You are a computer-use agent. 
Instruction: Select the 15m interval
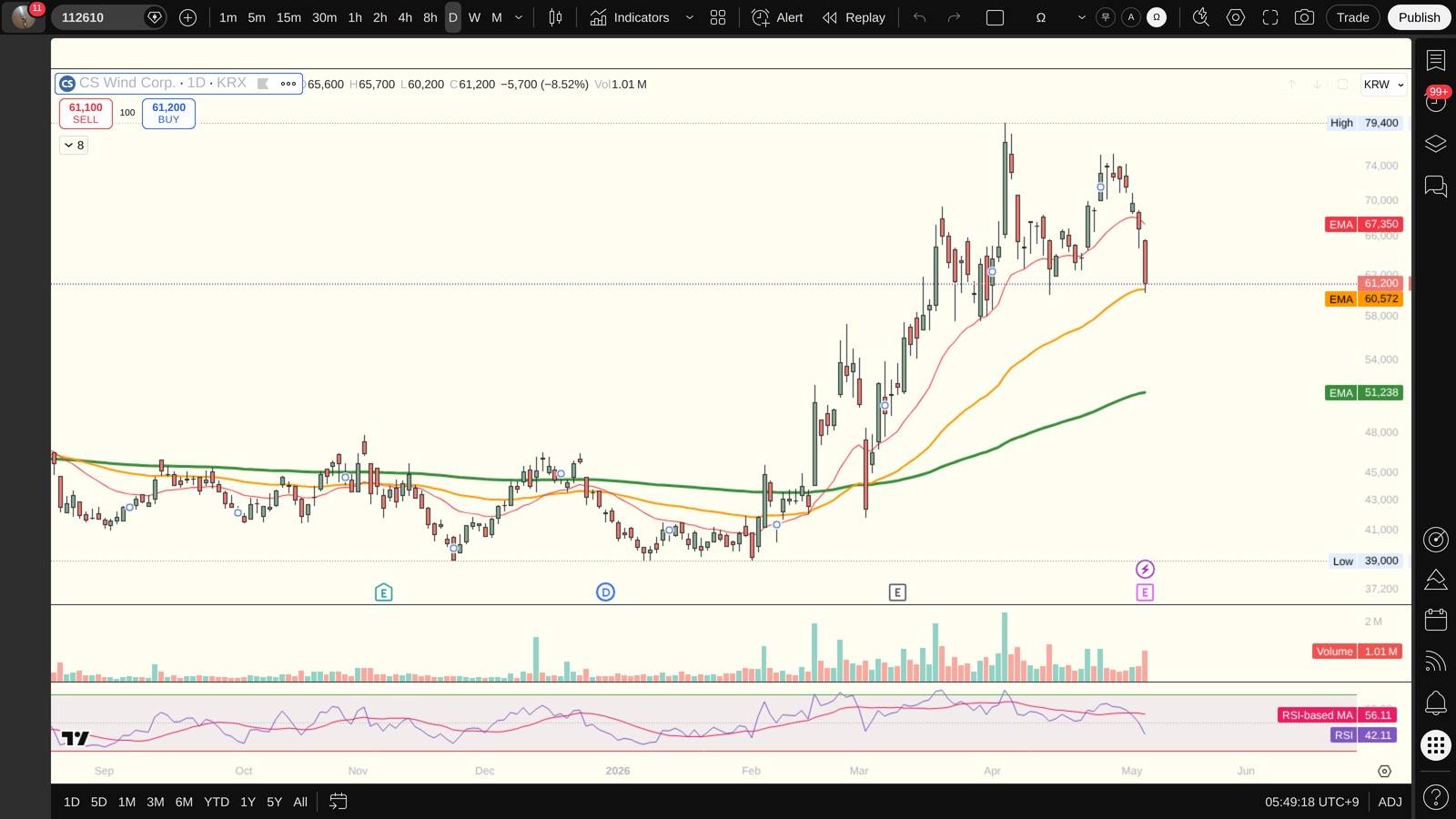[288, 17]
